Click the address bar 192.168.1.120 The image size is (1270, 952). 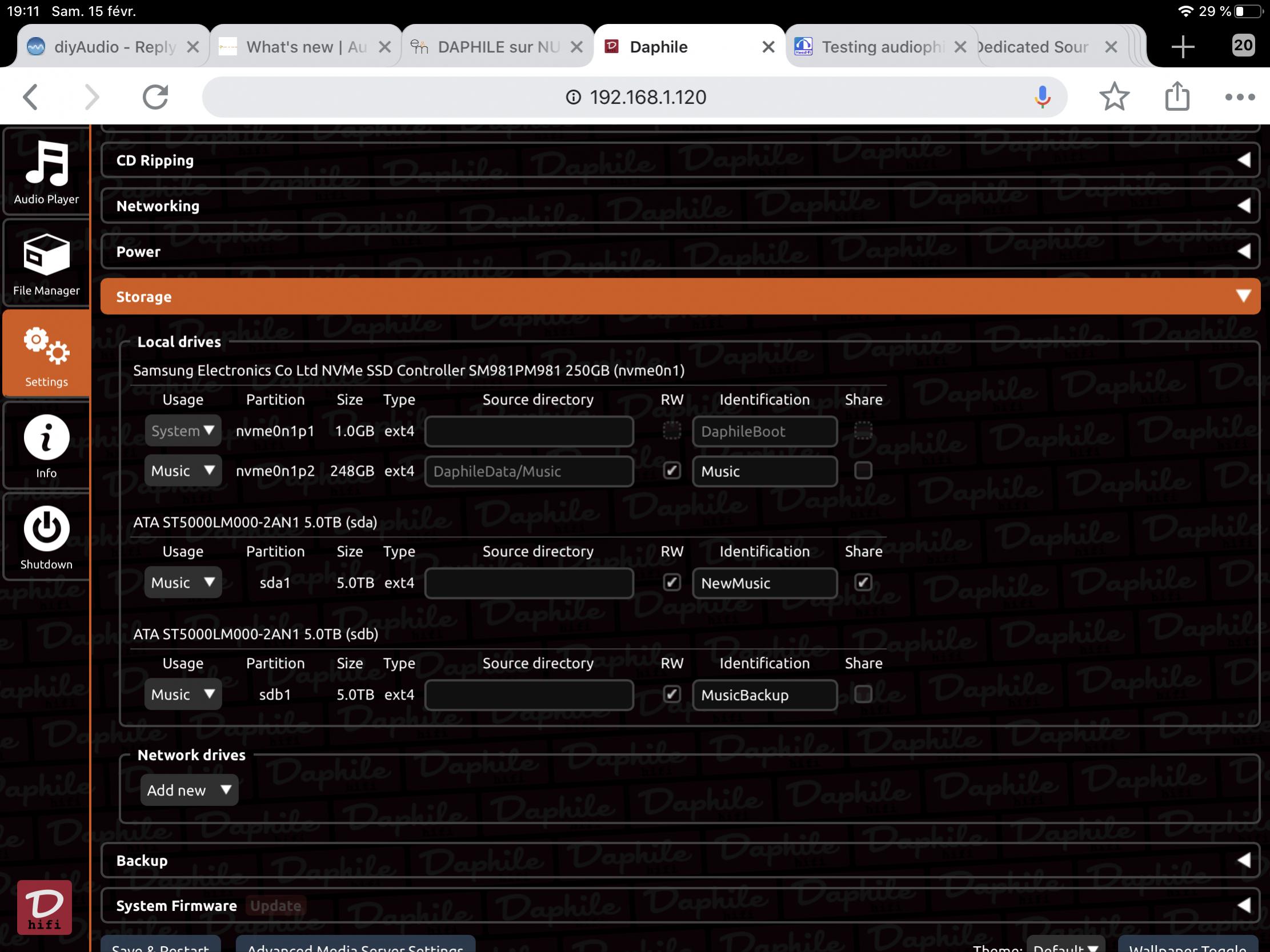634,97
